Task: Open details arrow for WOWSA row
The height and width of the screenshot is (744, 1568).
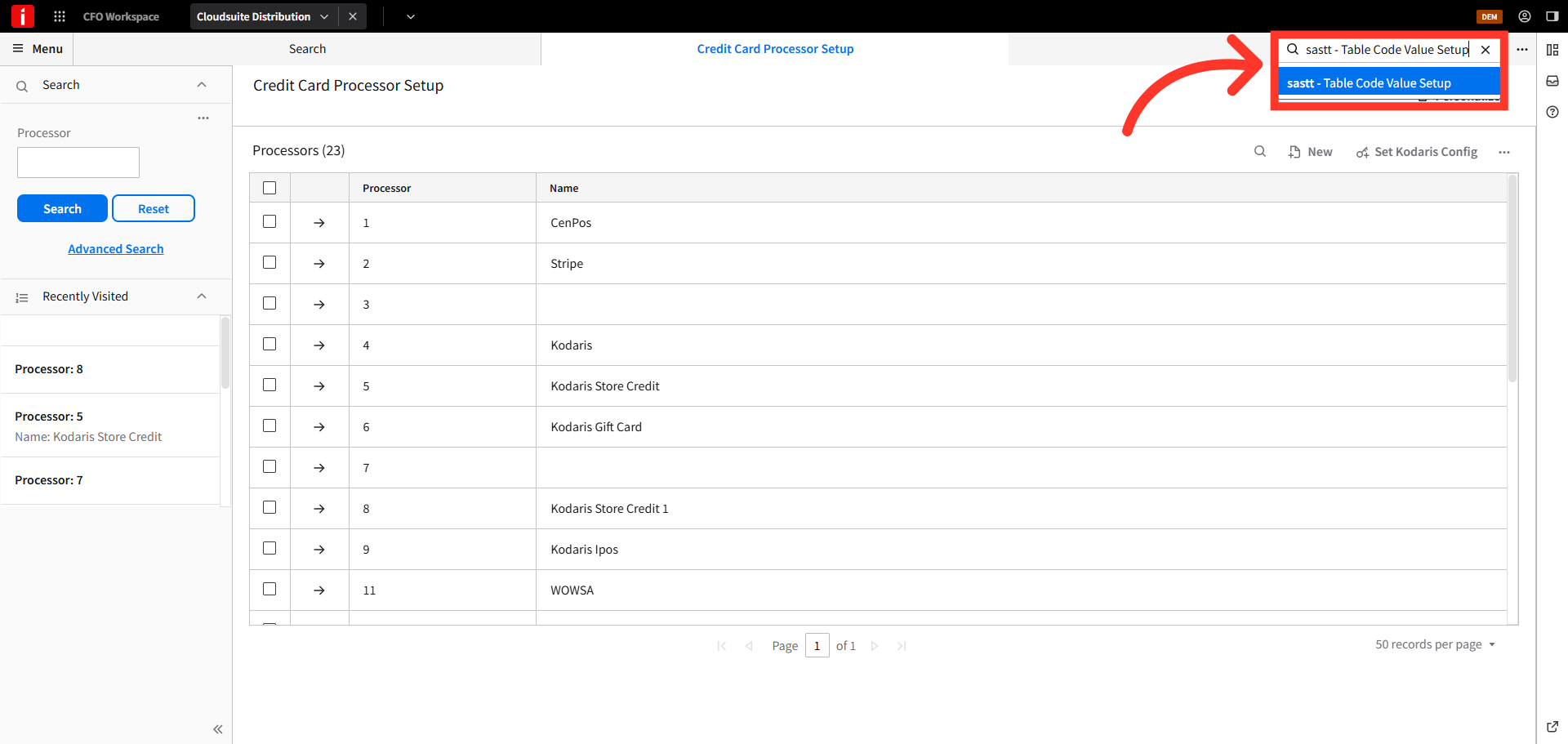Action: pyautogui.click(x=319, y=590)
